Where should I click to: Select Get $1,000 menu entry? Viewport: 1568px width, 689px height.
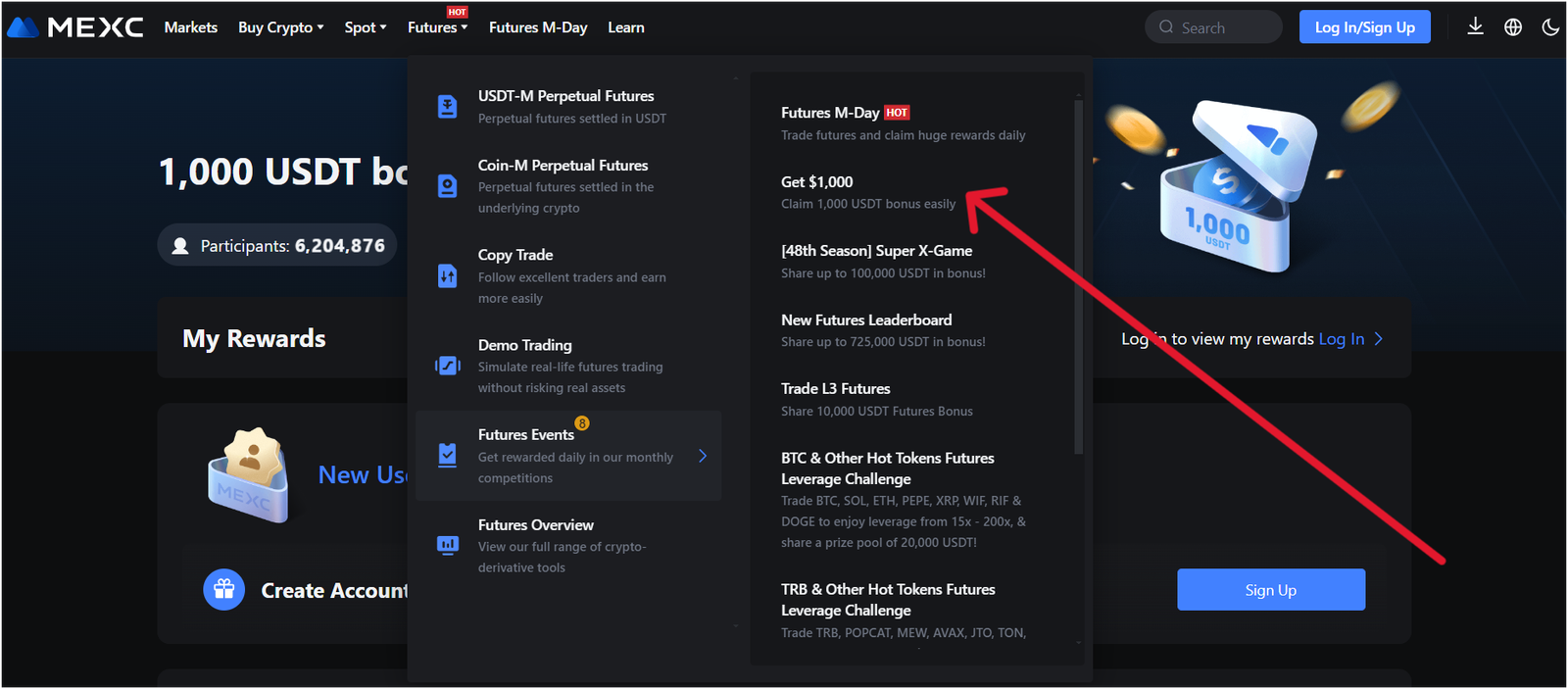[867, 192]
